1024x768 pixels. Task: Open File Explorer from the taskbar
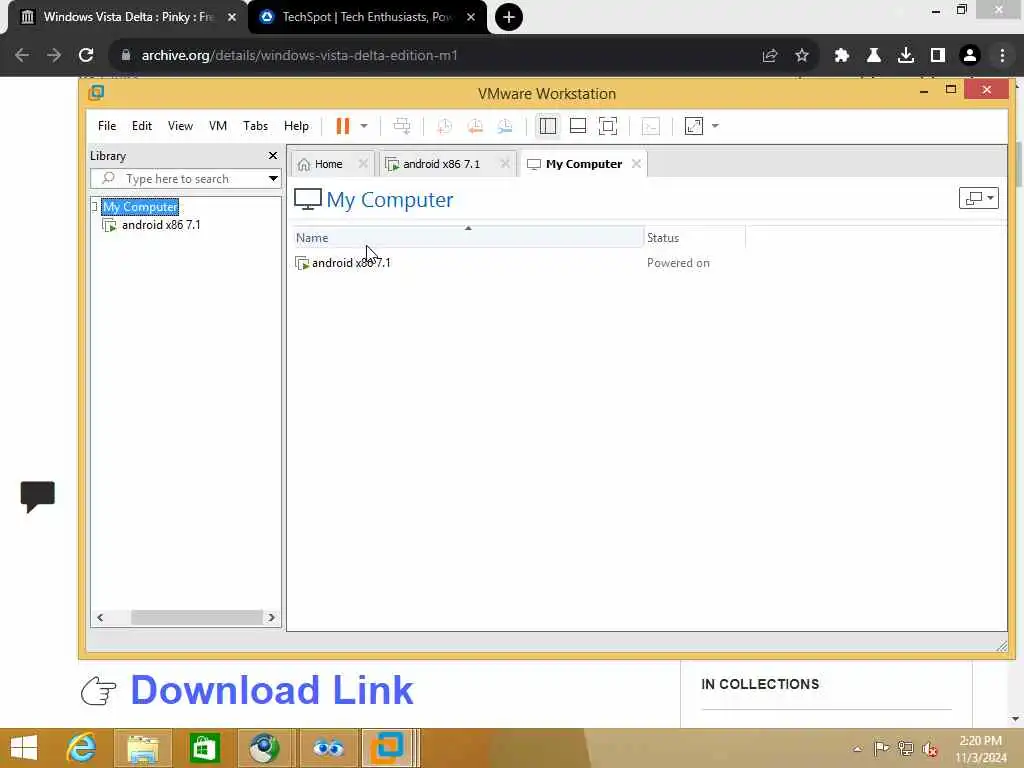pos(142,748)
